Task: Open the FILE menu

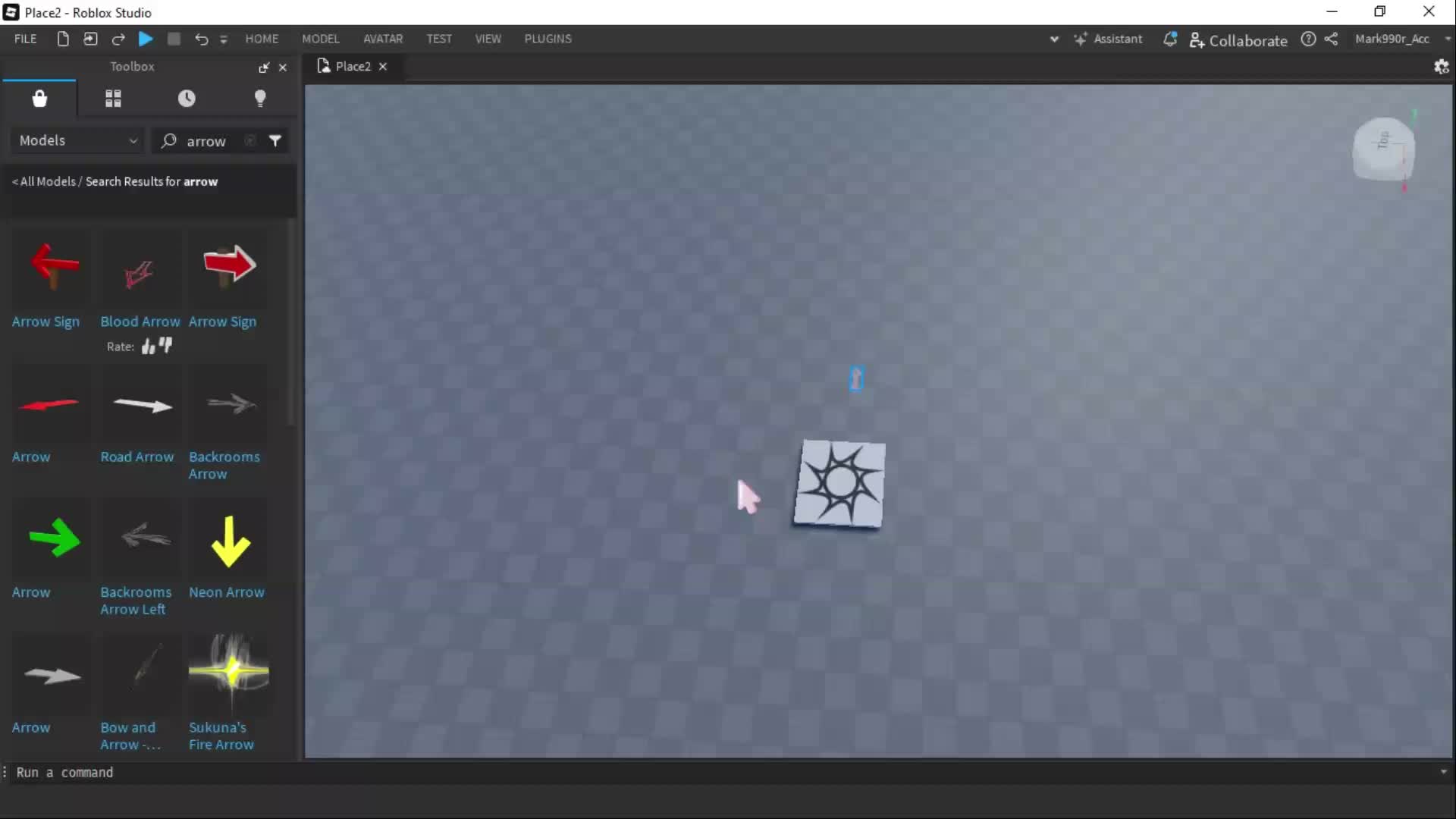Action: tap(25, 39)
